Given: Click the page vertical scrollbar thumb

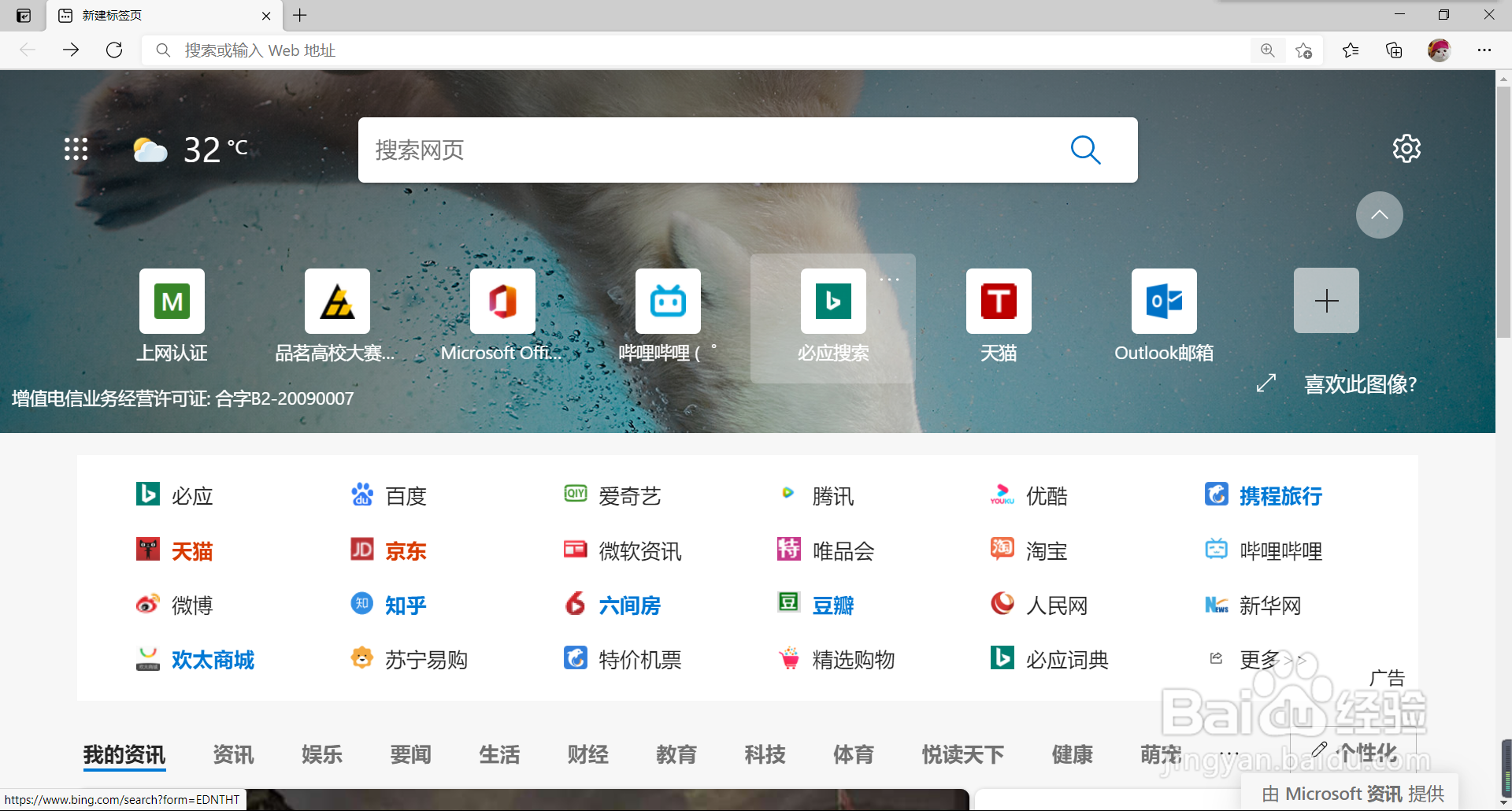Looking at the screenshot, I should point(1504,211).
